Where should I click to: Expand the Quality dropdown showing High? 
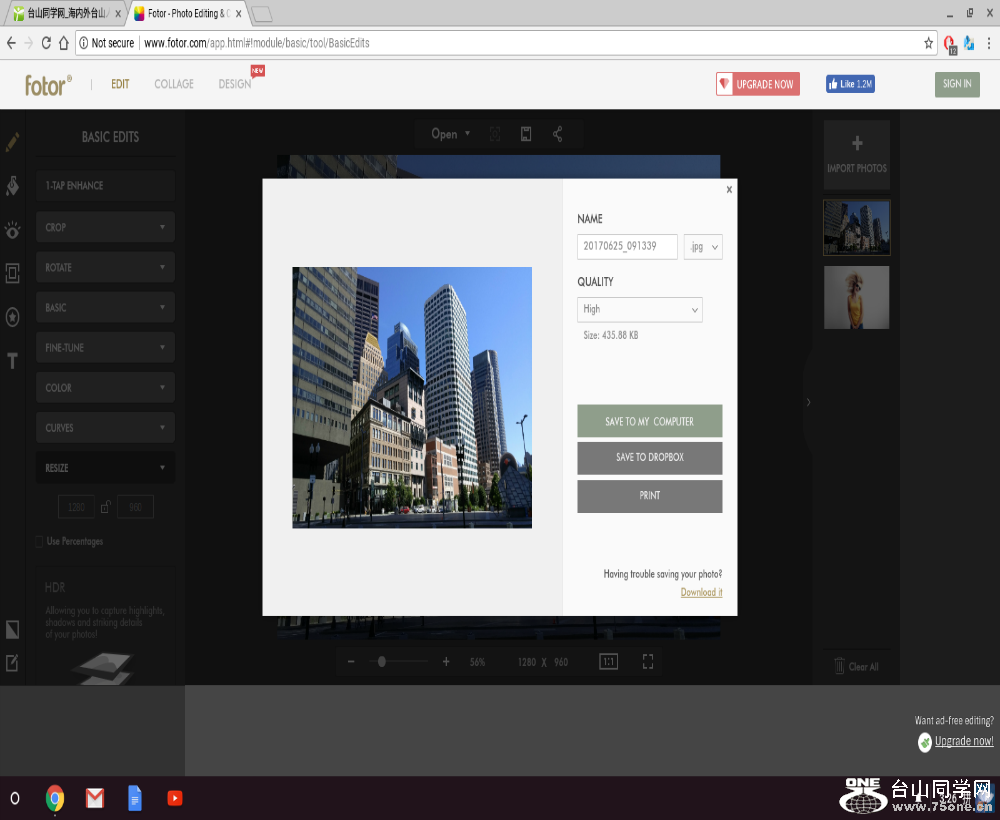(640, 310)
